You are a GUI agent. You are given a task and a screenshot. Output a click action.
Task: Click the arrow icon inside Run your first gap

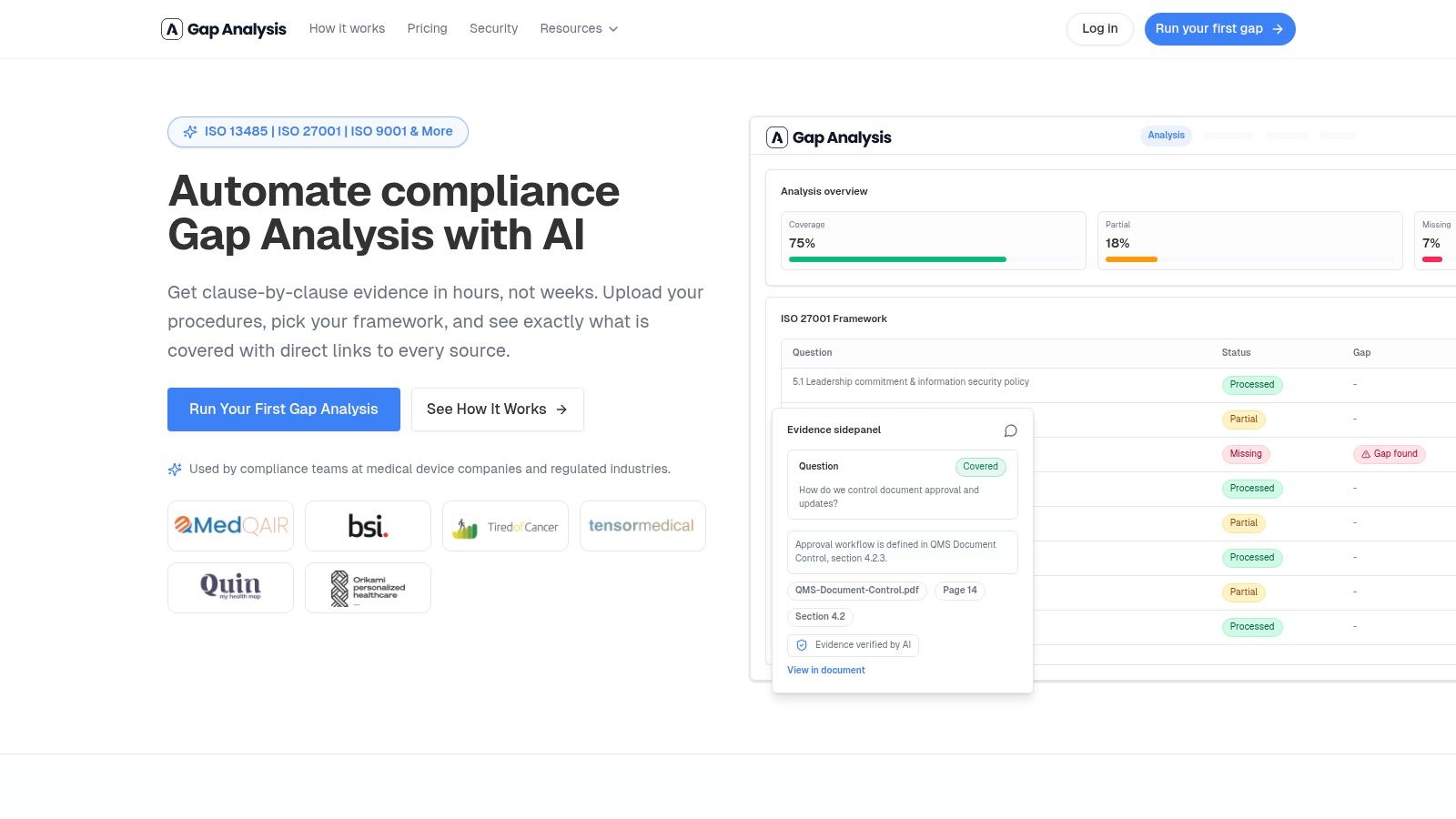1279,28
